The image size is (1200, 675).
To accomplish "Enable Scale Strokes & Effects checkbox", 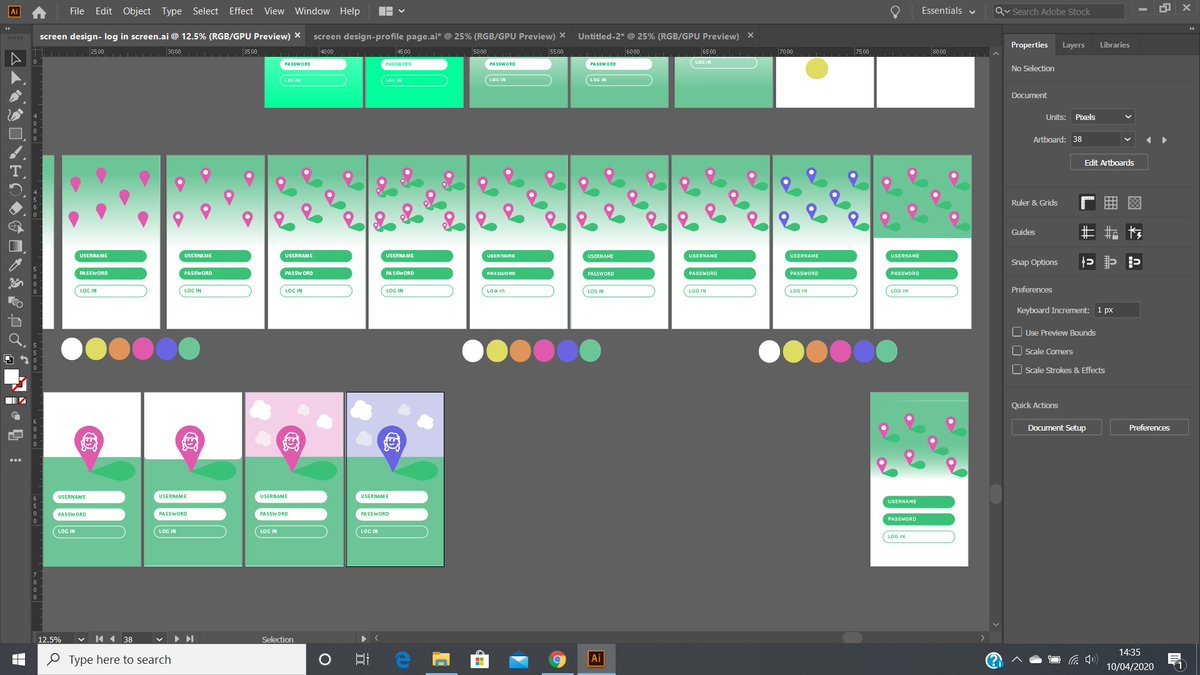I will (x=1017, y=370).
